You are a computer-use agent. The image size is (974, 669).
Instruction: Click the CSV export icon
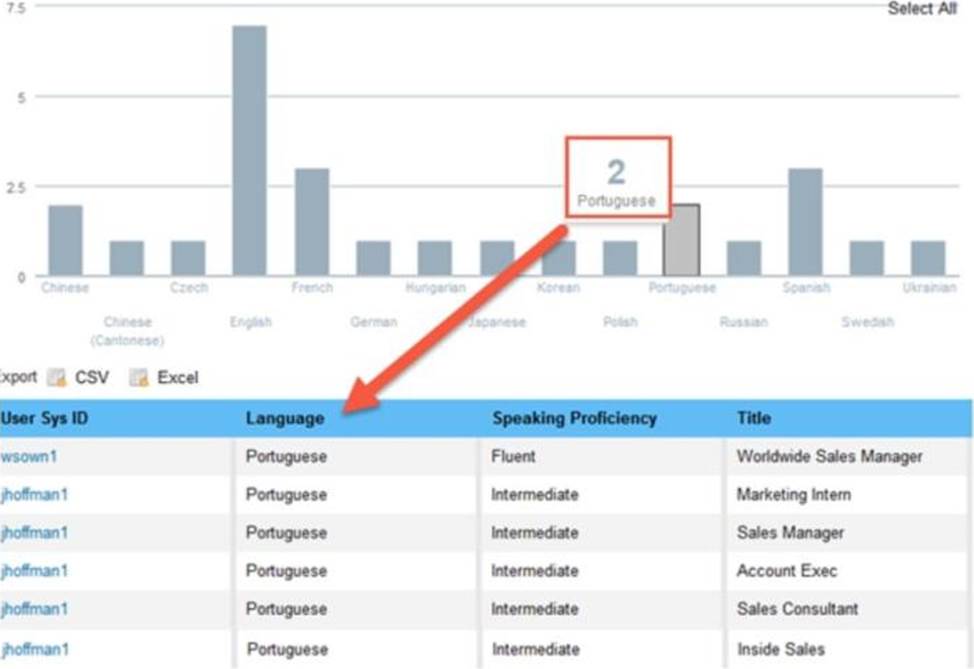57,378
